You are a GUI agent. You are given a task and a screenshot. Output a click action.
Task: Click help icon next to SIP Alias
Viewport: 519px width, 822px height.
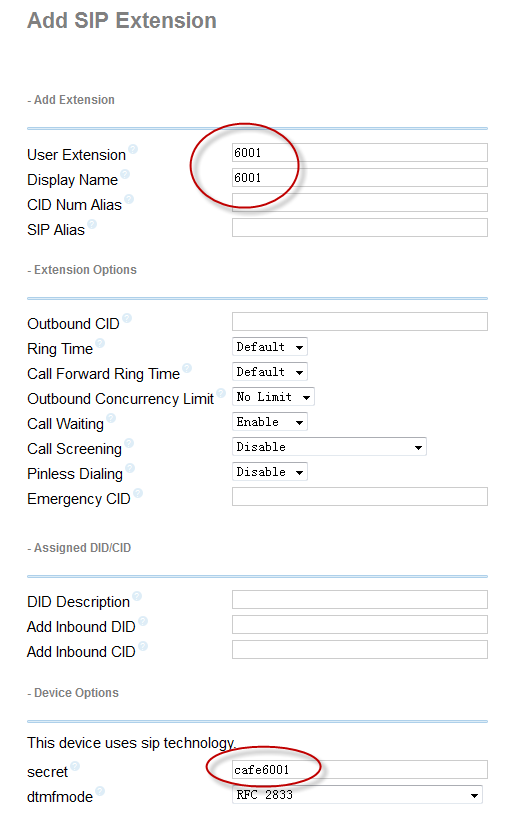pyautogui.click(x=92, y=224)
